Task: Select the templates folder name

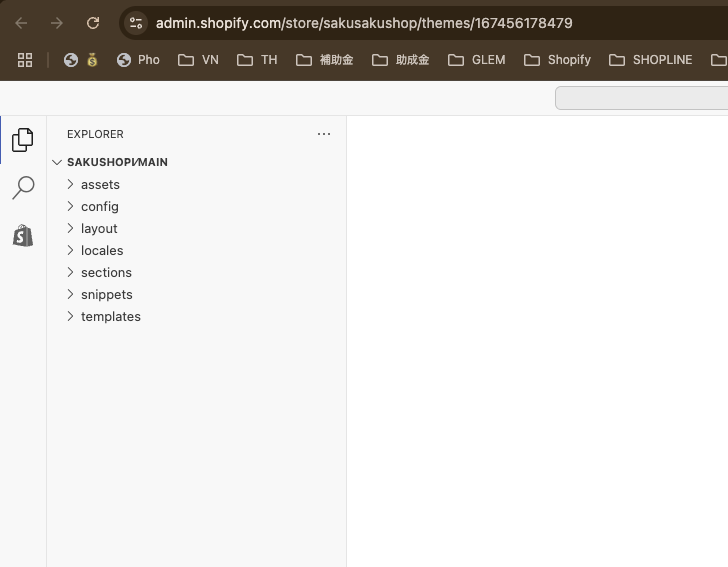Action: pyautogui.click(x=110, y=317)
